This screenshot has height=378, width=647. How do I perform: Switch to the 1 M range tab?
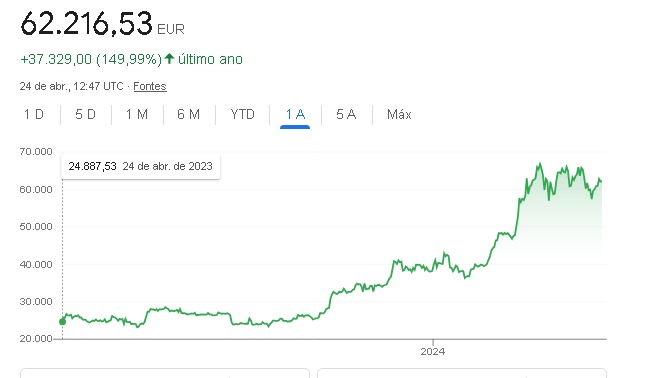coord(137,114)
